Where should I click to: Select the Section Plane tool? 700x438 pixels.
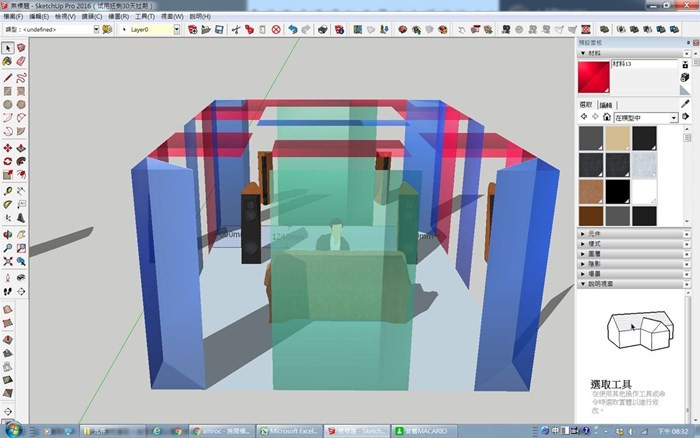21,292
